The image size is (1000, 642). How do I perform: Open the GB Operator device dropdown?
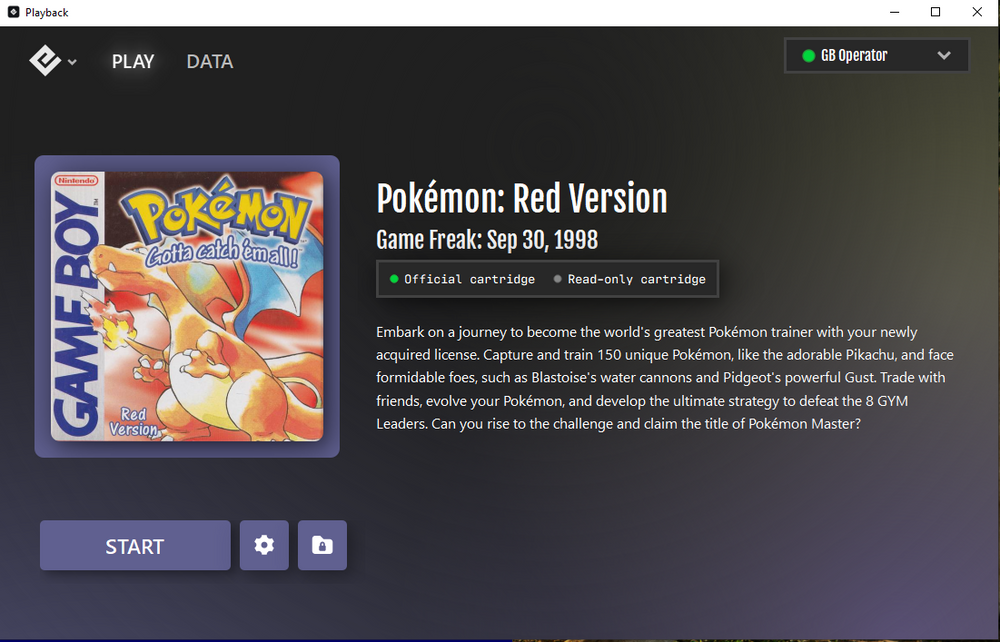(x=876, y=55)
